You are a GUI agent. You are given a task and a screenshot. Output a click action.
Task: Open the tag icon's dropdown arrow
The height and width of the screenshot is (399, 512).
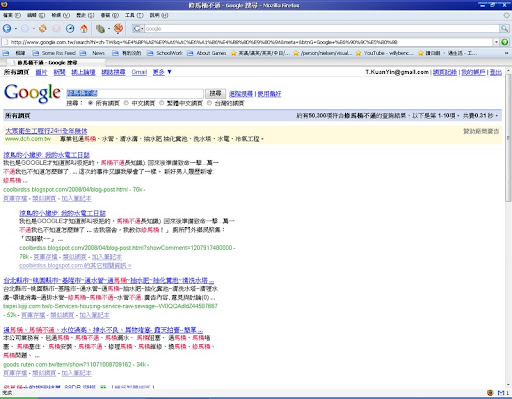coord(109,29)
